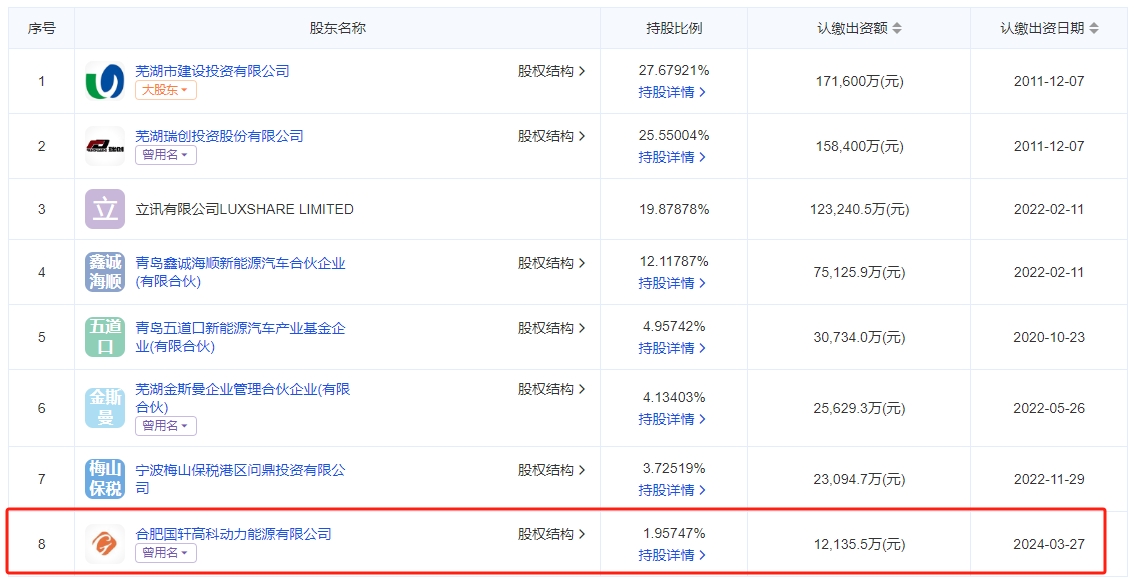This screenshot has width=1134, height=582.
Task: Click the 合肥国轩高科 circular logo icon
Action: point(103,543)
